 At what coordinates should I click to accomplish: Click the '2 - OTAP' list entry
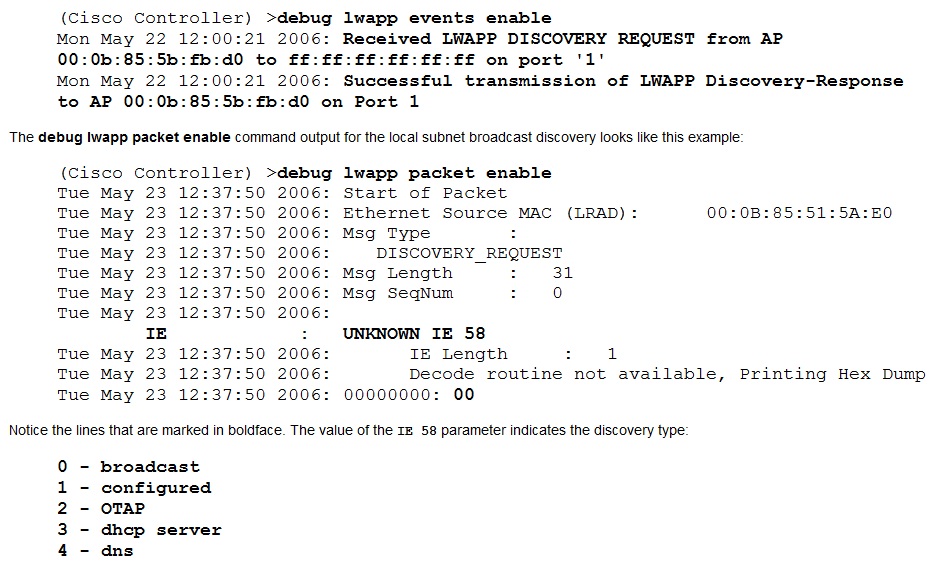pyautogui.click(x=101, y=509)
